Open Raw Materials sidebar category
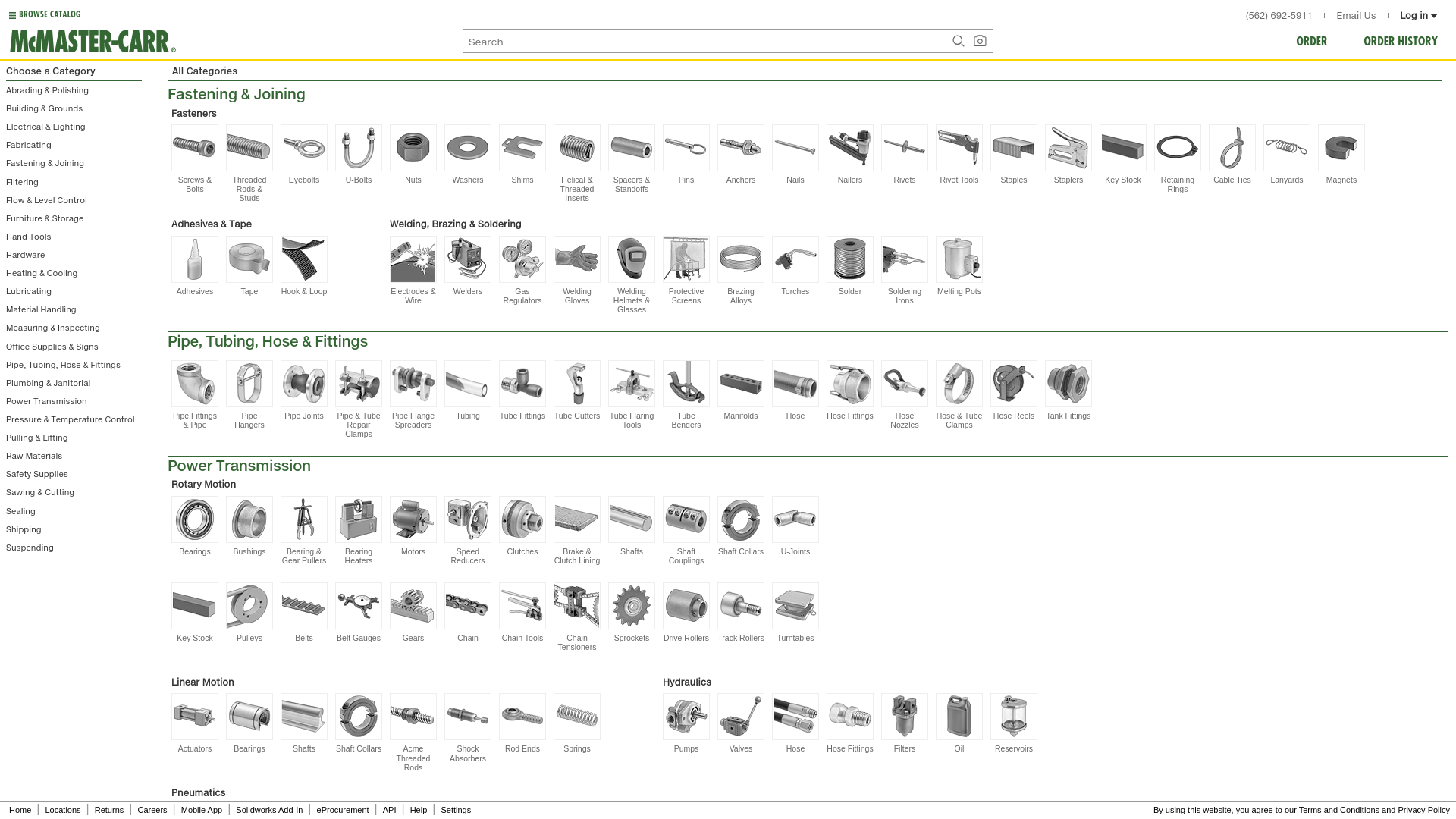 coord(34,456)
